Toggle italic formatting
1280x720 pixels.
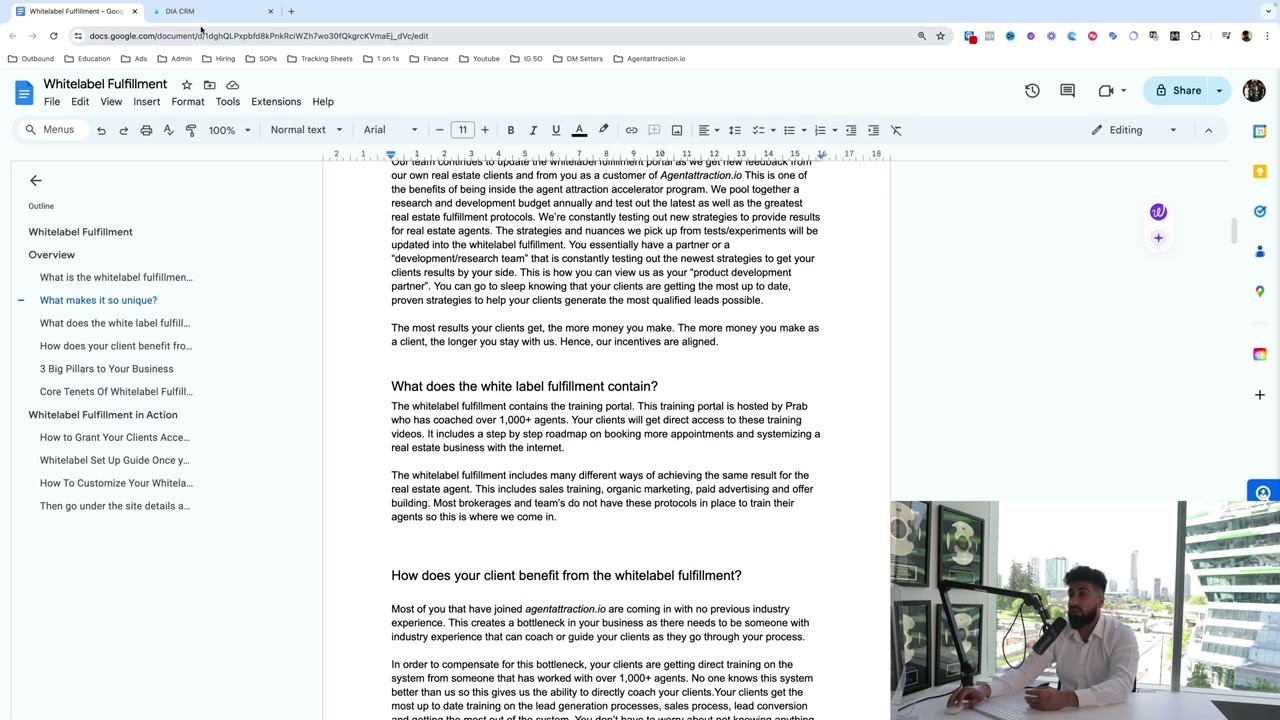click(x=533, y=130)
